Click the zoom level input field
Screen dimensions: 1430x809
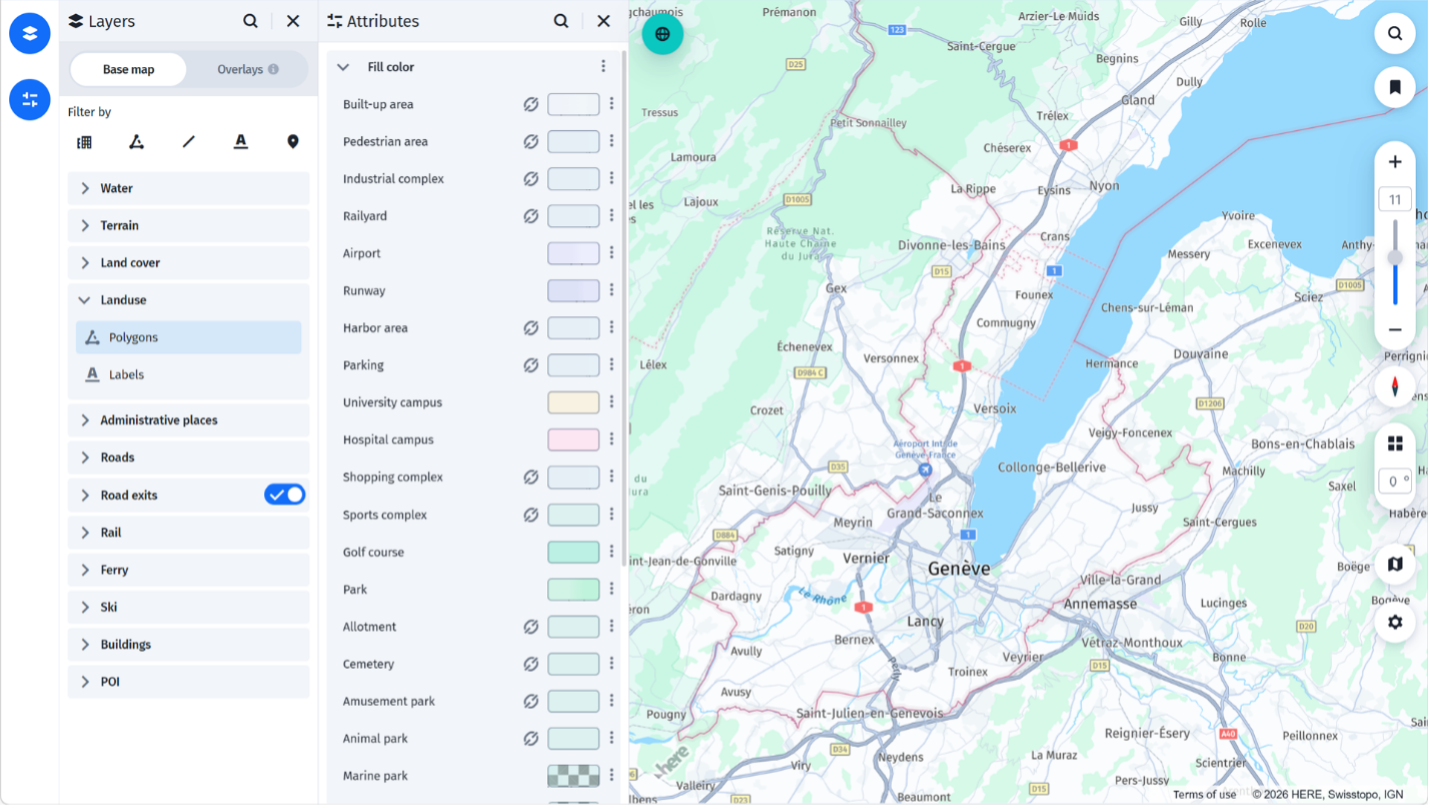click(1395, 200)
